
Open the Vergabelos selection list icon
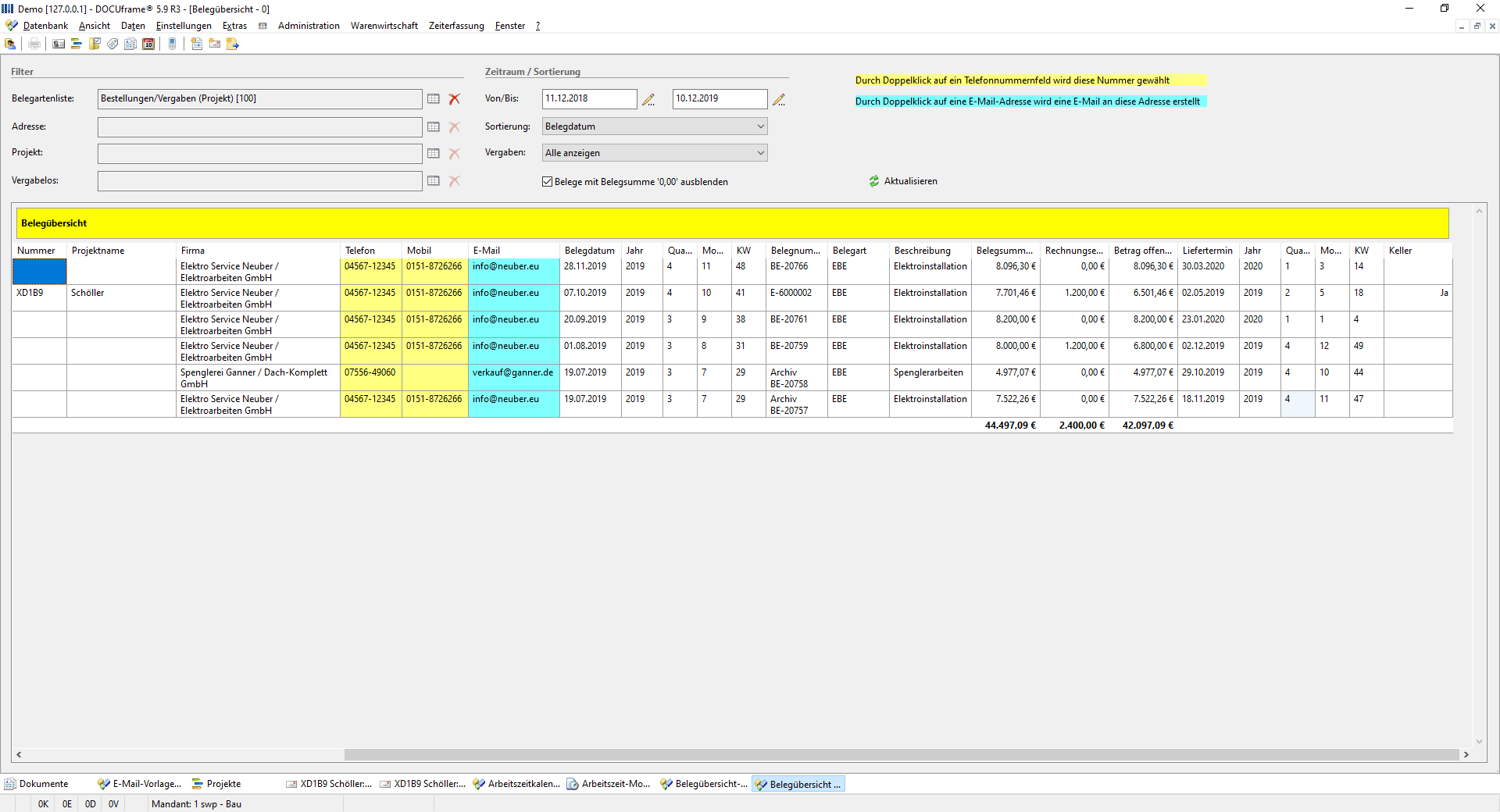(434, 181)
